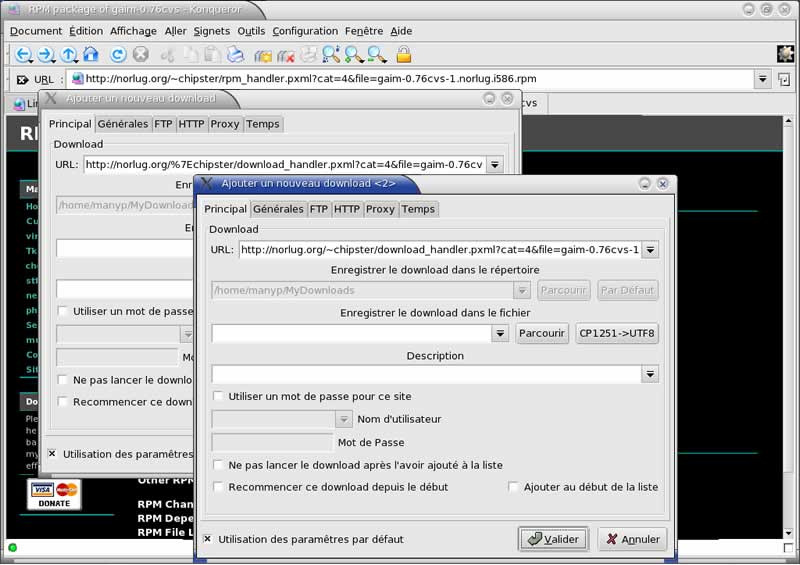
Task: Check 'Ne pas lancer le downlo…' in the background dialog
Action: tap(63, 380)
